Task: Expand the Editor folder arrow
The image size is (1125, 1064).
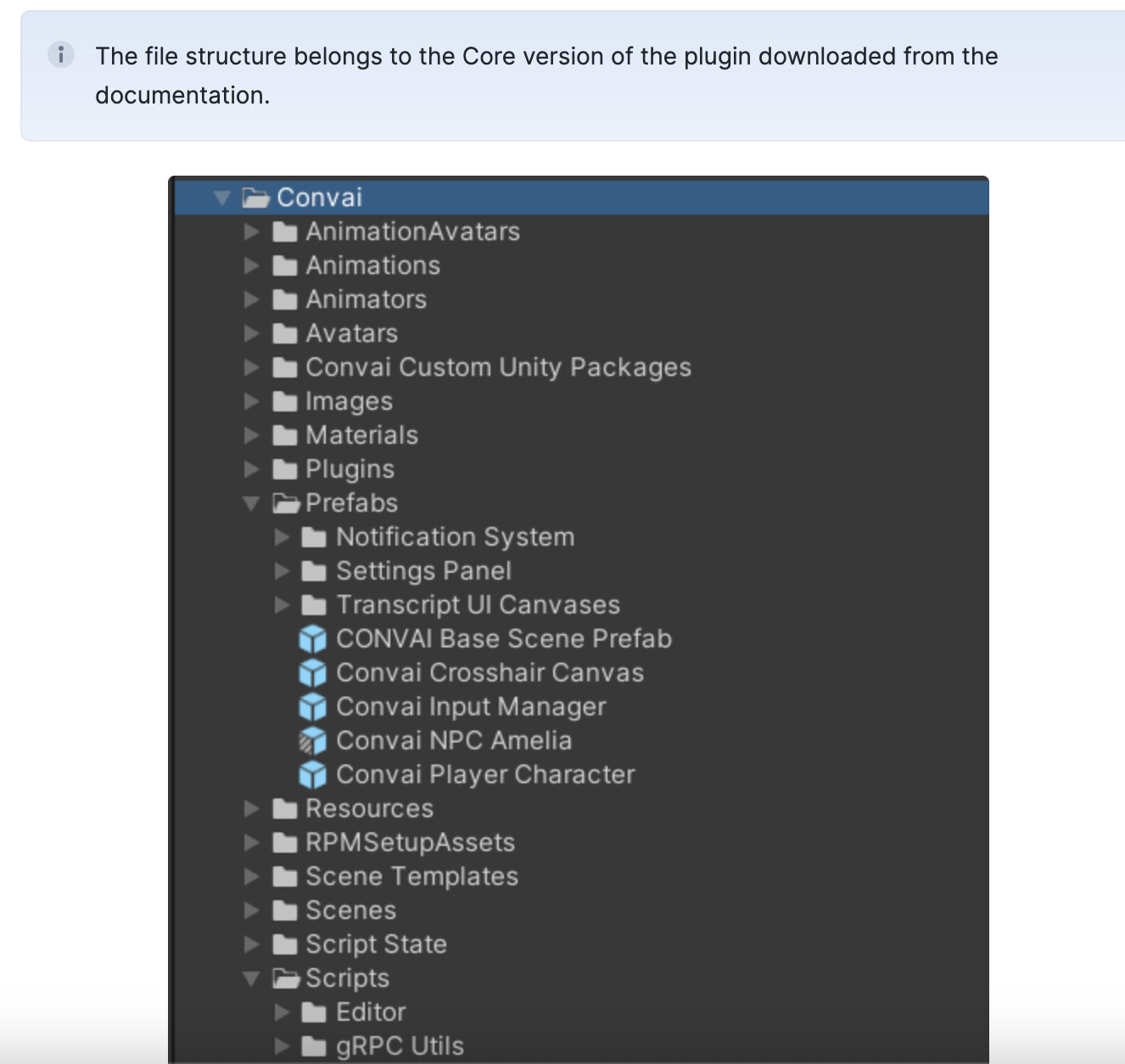Action: coord(282,1012)
